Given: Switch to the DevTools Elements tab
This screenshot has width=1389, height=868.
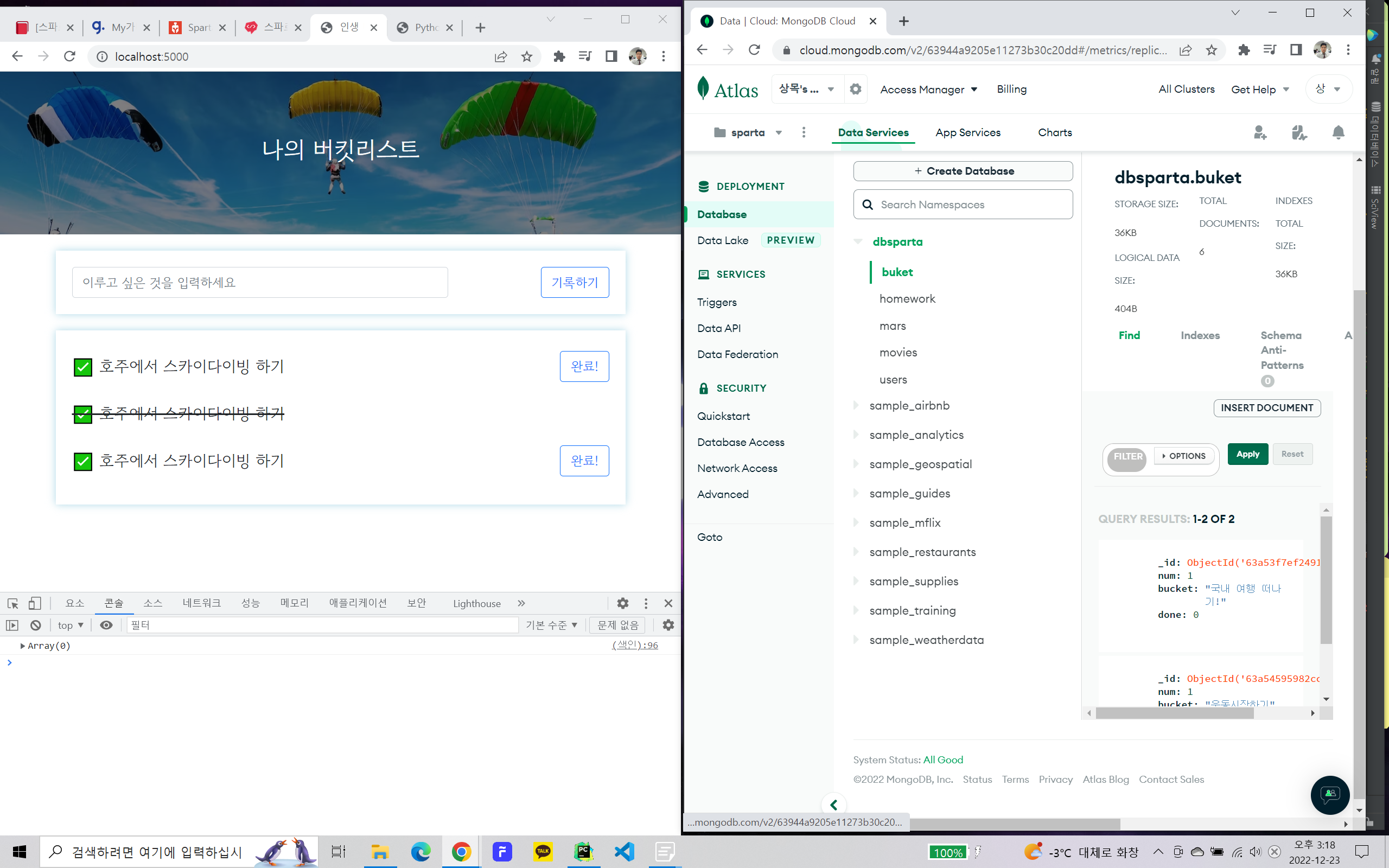Looking at the screenshot, I should [75, 603].
